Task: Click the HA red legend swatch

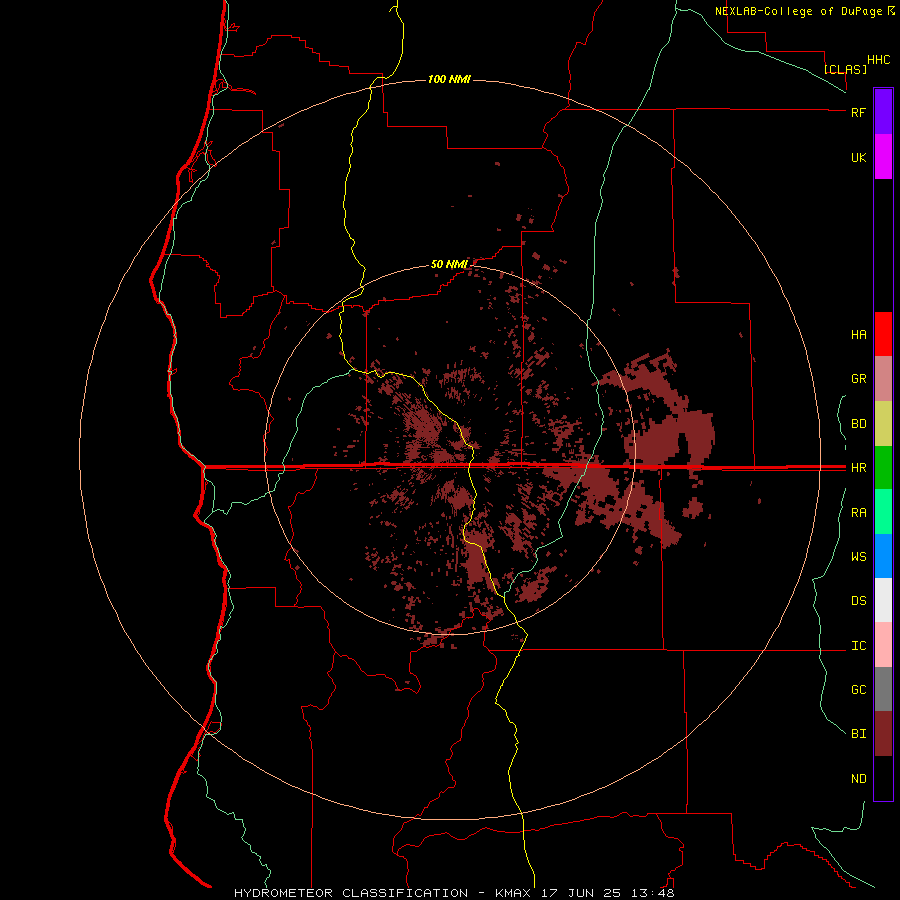Action: click(x=883, y=334)
